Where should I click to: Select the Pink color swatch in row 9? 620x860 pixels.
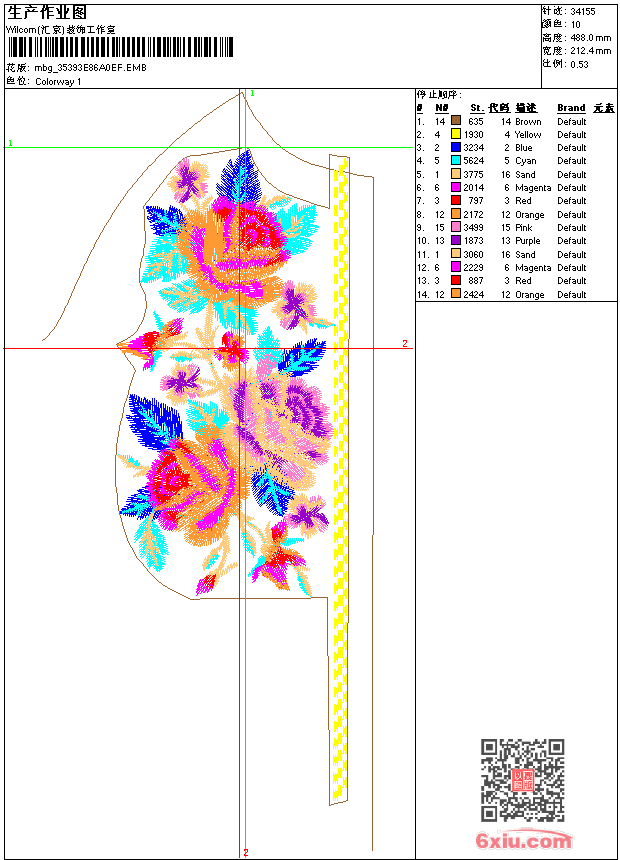pos(455,227)
